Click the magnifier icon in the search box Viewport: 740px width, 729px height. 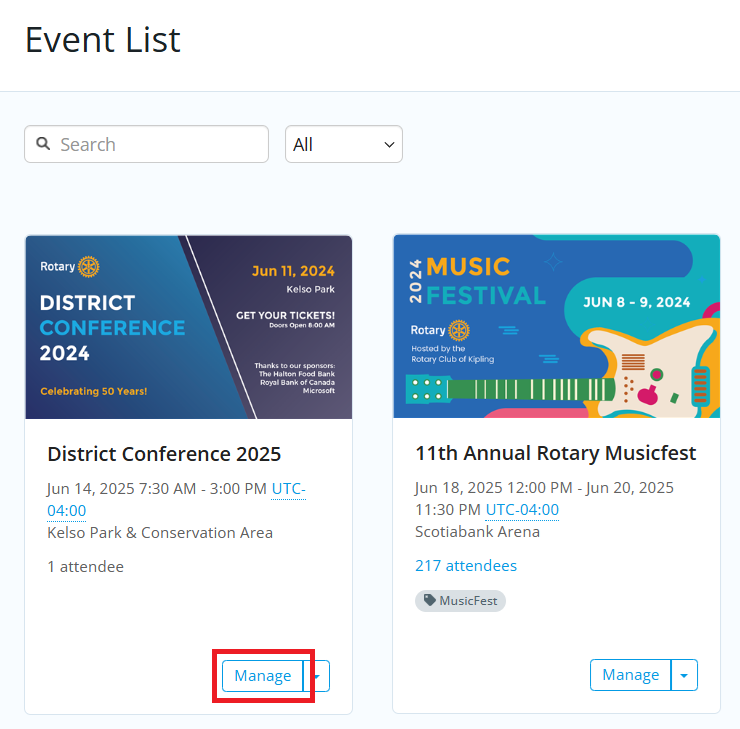tap(43, 143)
